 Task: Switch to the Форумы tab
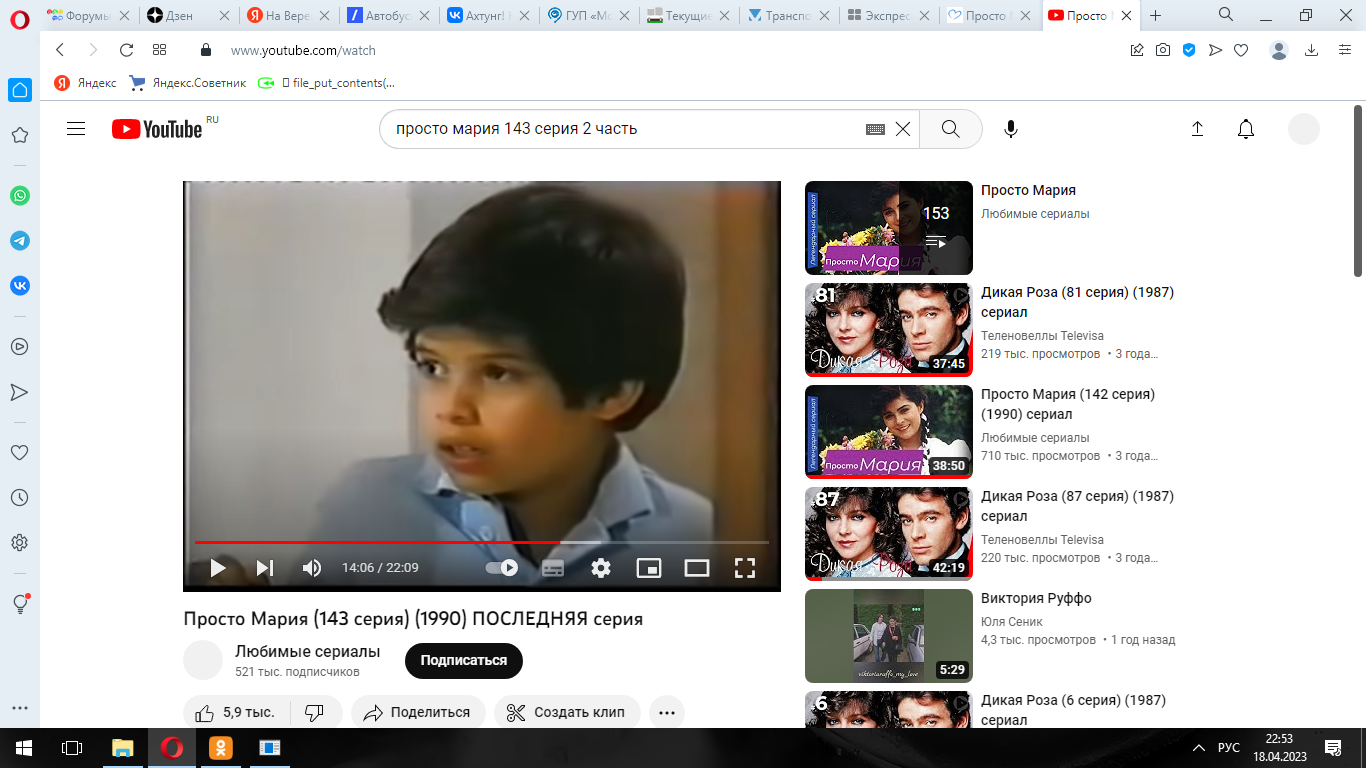pos(86,15)
